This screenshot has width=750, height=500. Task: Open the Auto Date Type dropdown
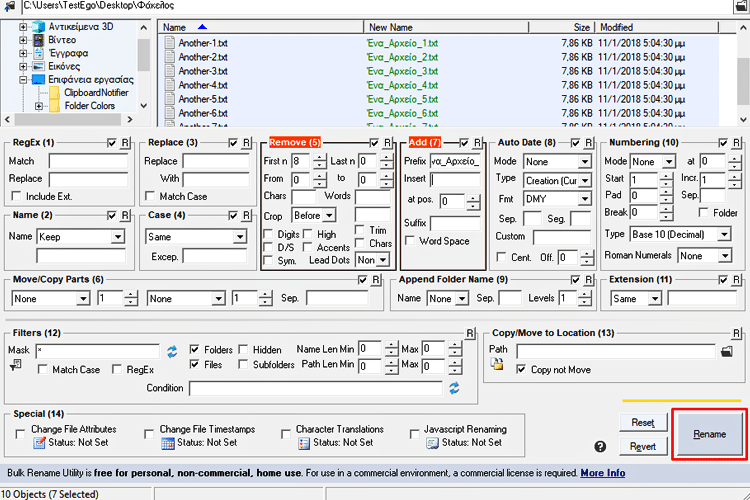point(585,181)
